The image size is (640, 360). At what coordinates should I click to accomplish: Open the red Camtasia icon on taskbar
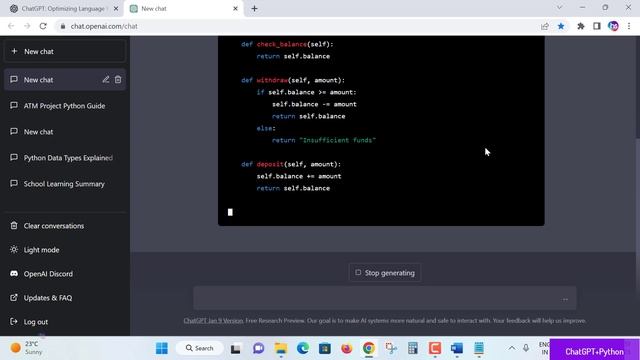click(x=435, y=348)
